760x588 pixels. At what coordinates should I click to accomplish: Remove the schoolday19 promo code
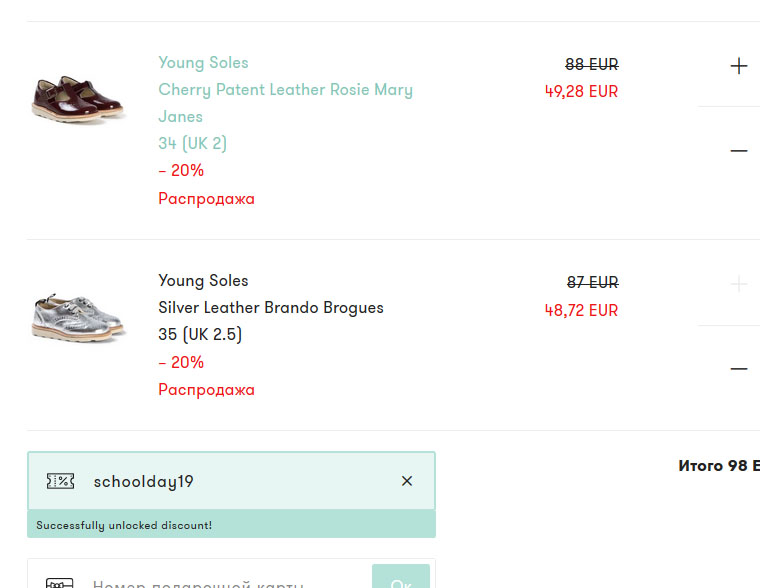[407, 481]
